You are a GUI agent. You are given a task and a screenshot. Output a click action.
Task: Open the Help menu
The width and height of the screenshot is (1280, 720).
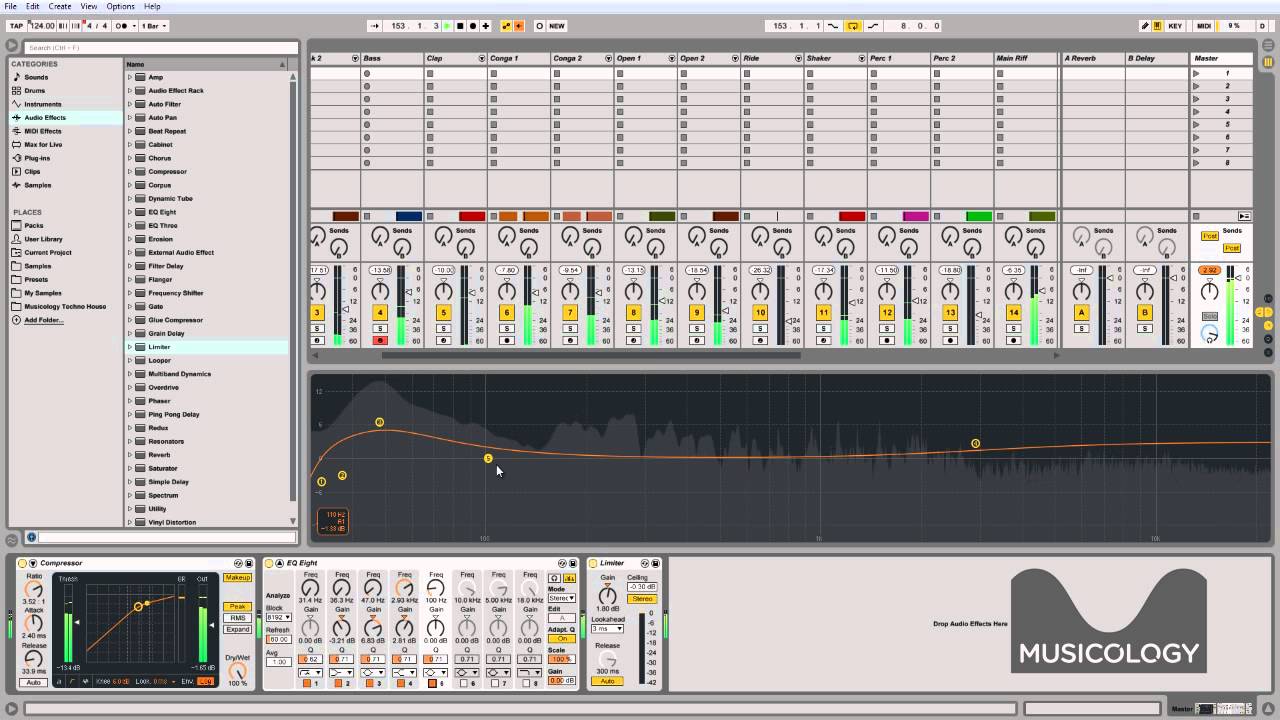[152, 6]
